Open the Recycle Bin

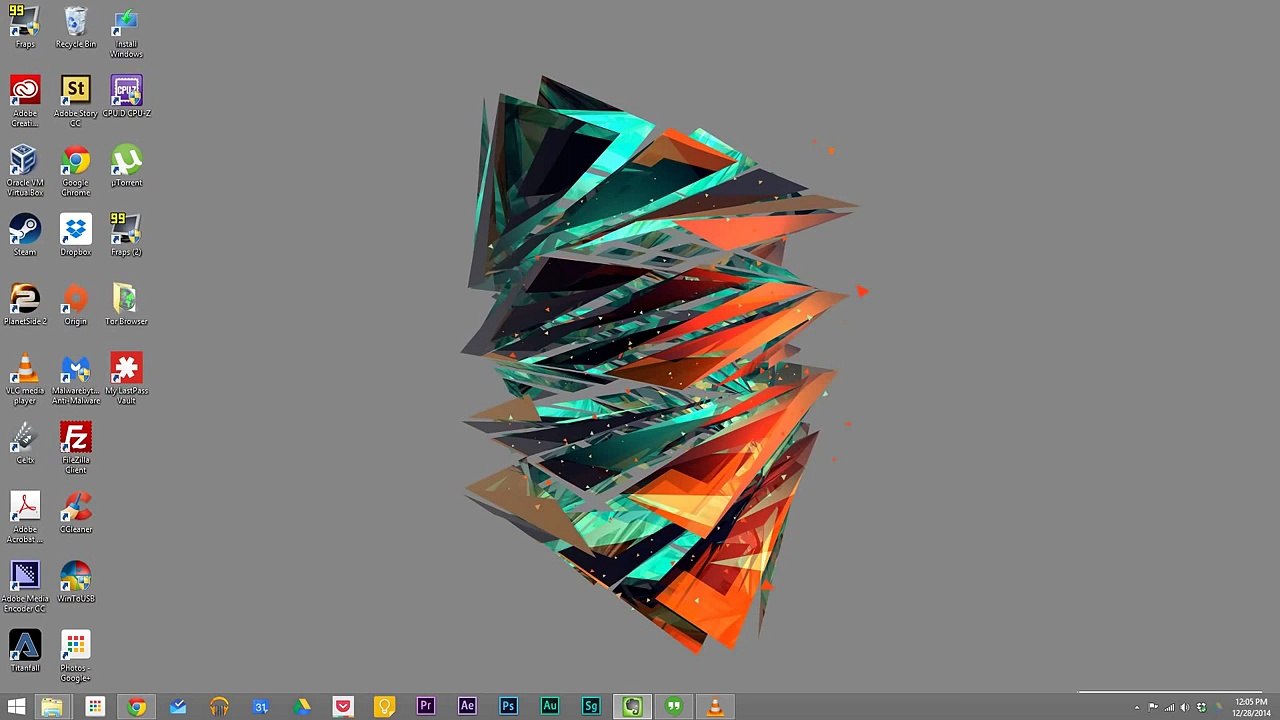tap(76, 27)
